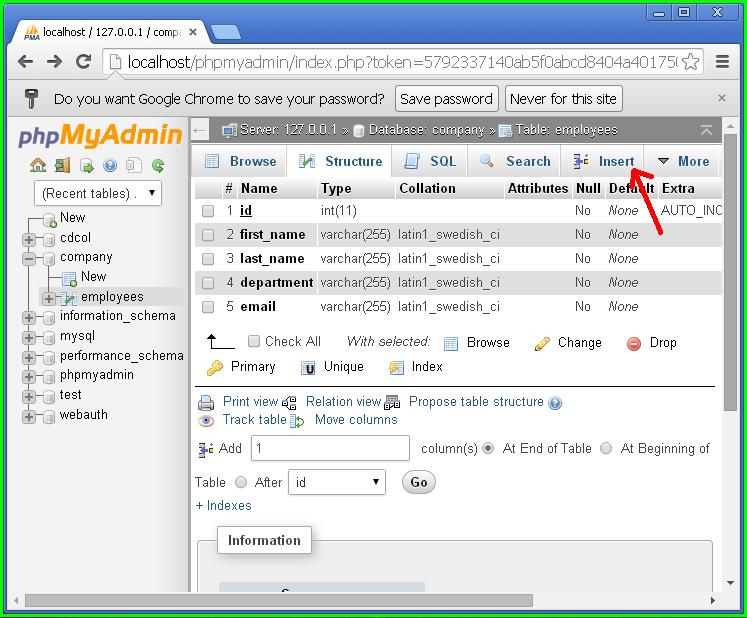Click the vertical page scrollbar
747x618 pixels.
pos(730,272)
